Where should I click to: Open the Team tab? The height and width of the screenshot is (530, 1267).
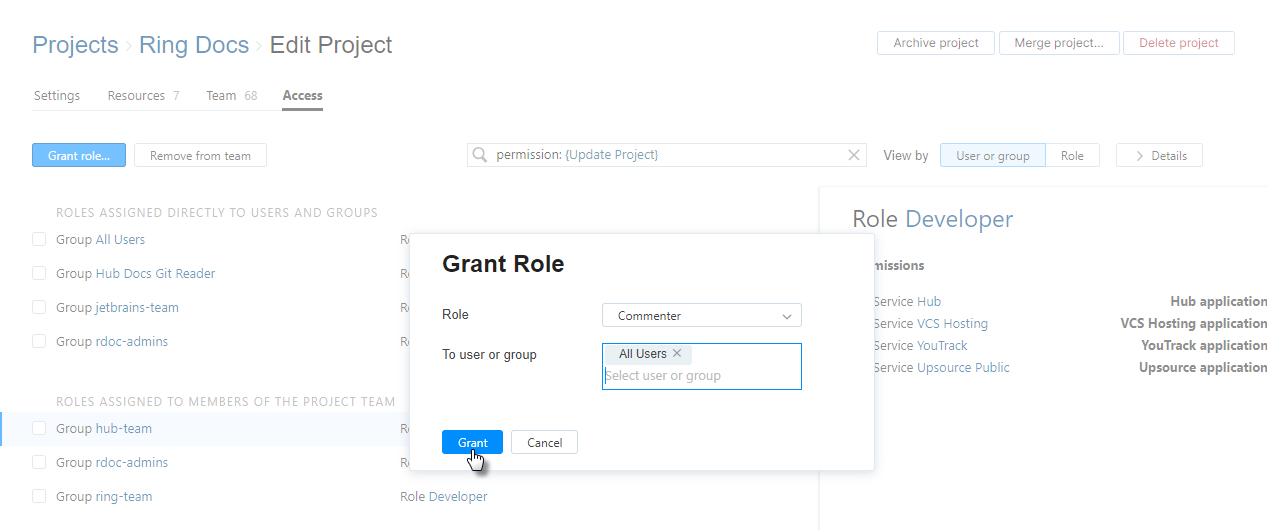[221, 96]
